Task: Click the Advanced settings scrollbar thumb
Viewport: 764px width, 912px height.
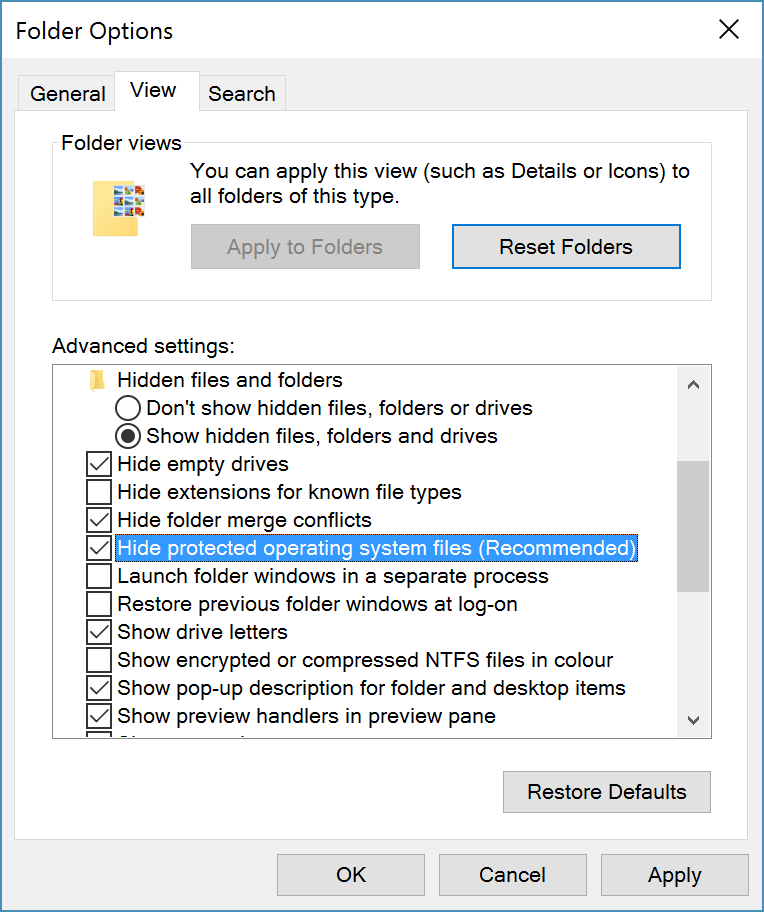Action: point(692,526)
